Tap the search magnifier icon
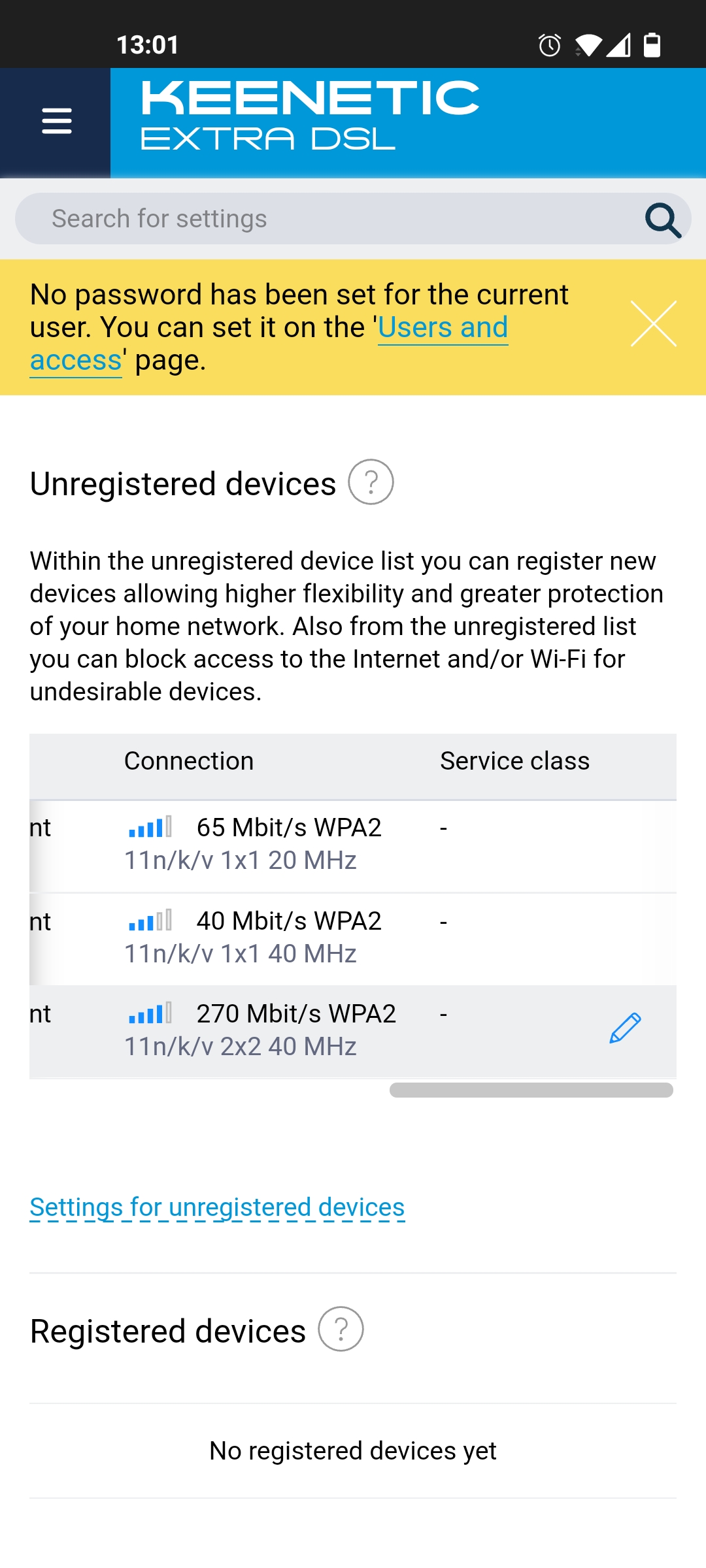The image size is (706, 1568). click(663, 220)
